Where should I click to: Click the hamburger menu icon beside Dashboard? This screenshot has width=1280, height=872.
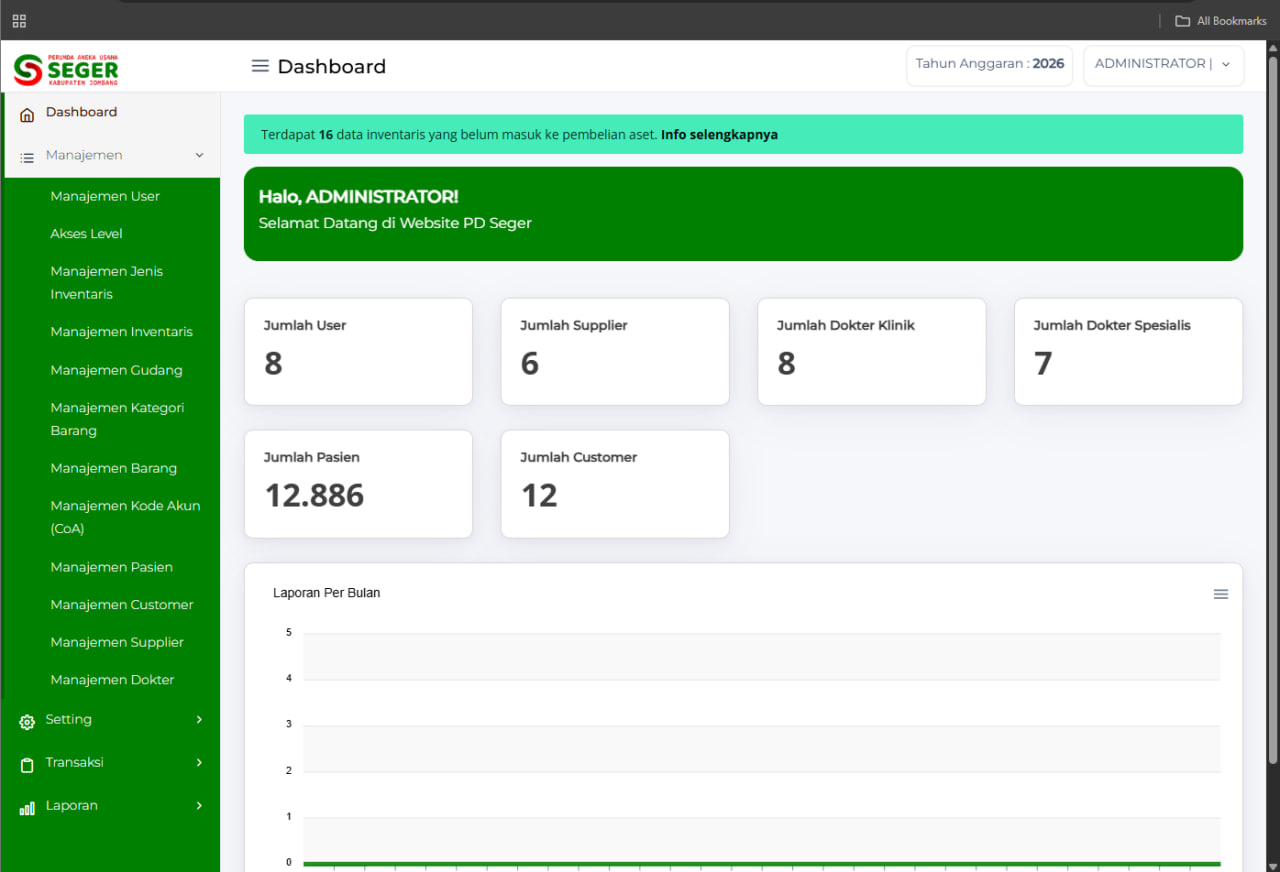260,66
